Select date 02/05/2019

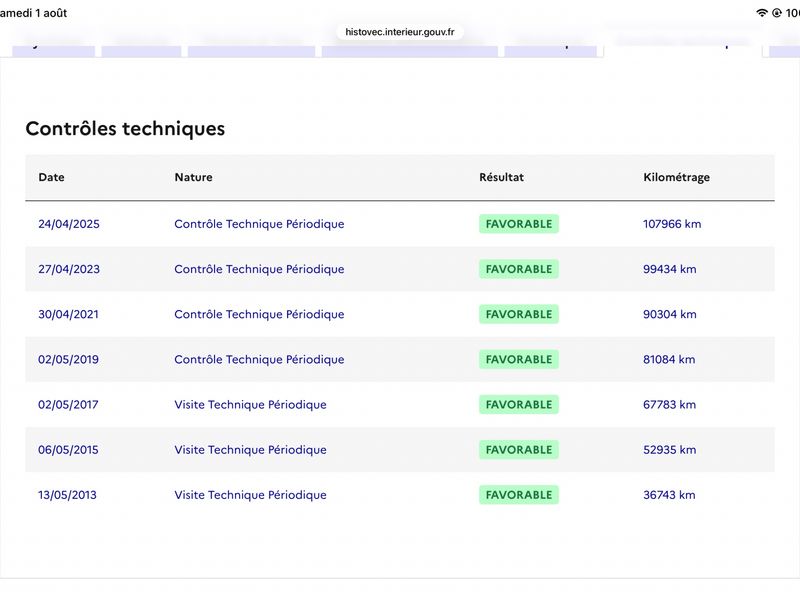point(68,360)
